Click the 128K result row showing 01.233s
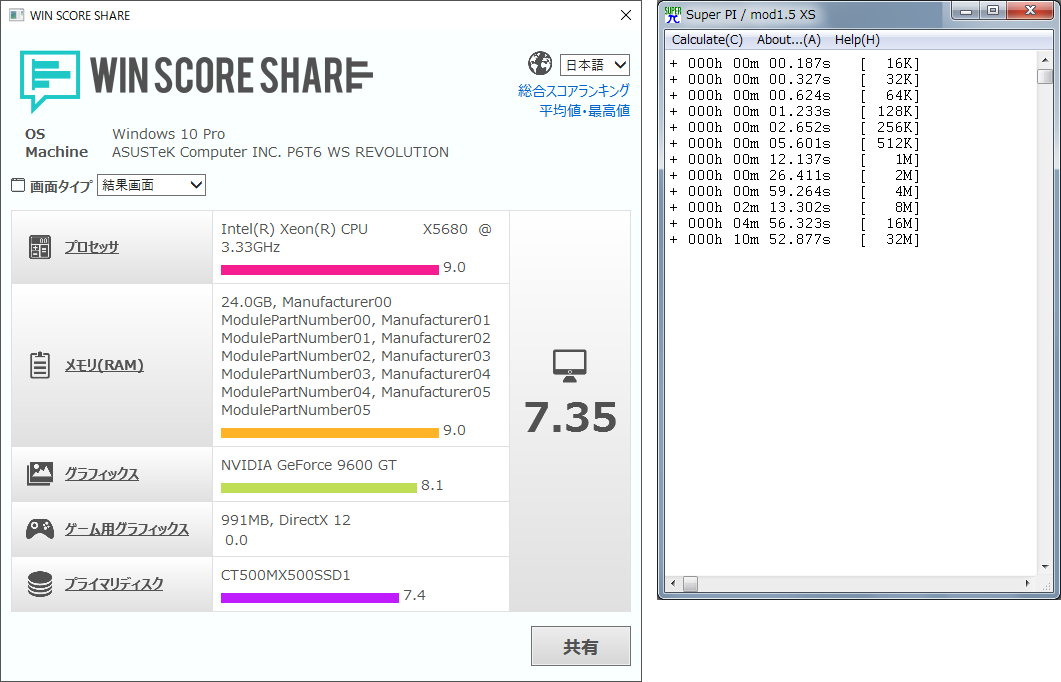The height and width of the screenshot is (682, 1061). [x=794, y=112]
